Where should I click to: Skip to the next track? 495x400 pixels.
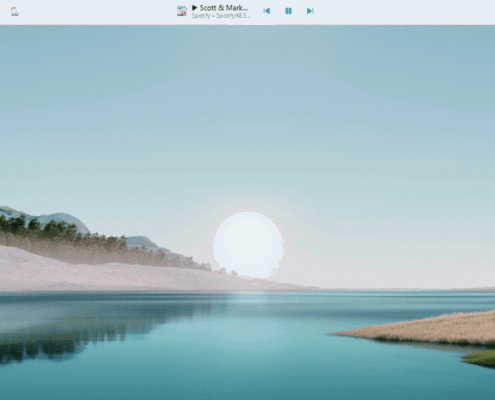(x=310, y=11)
